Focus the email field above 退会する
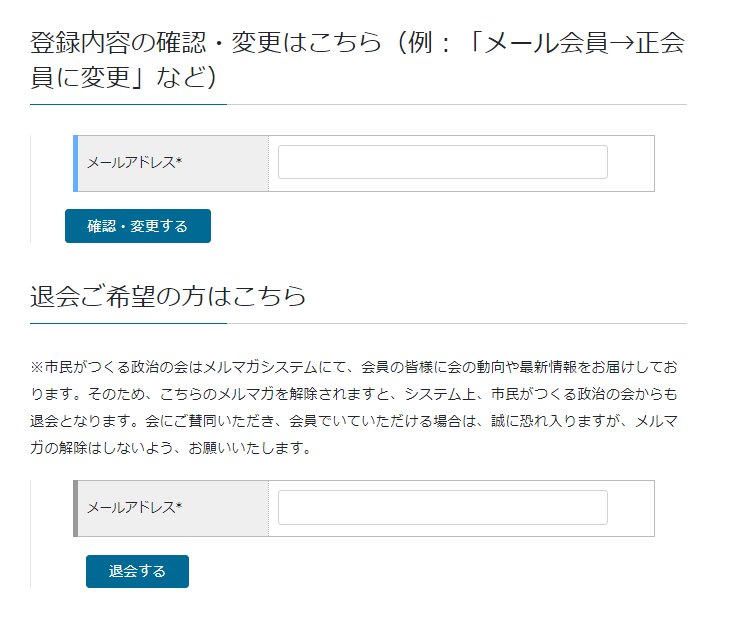 click(x=443, y=507)
